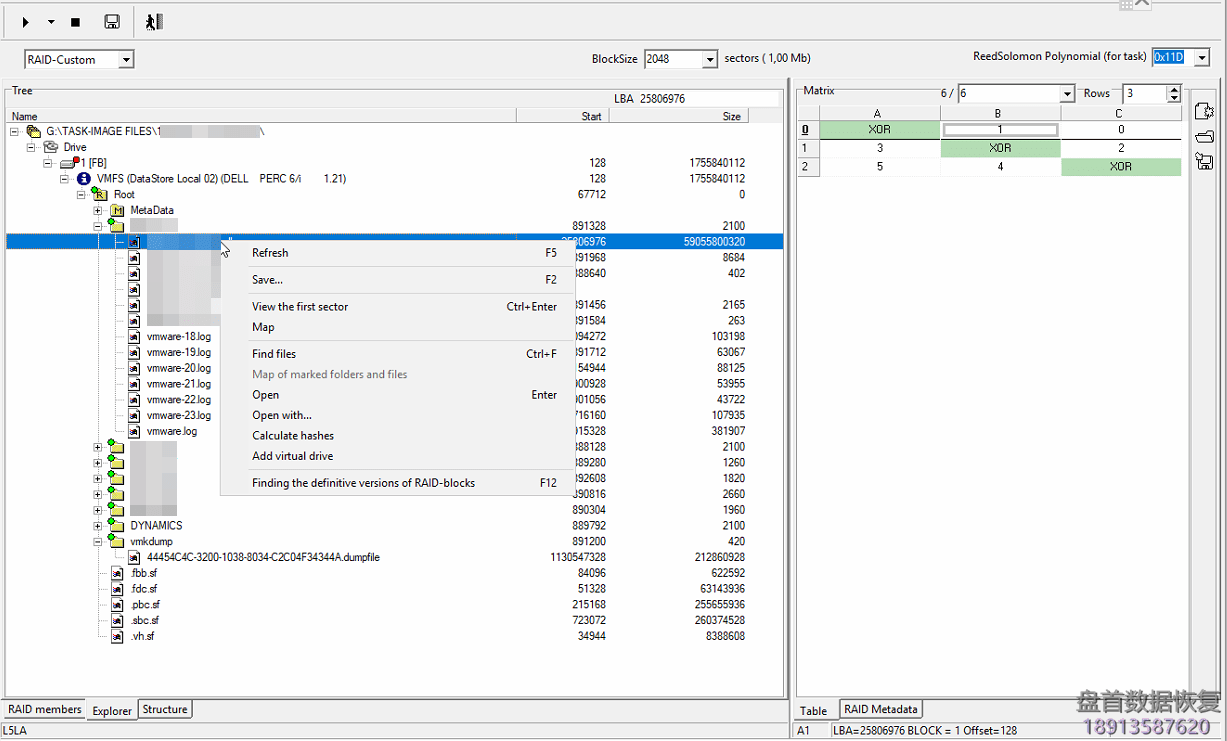Click the Name column header
1227x741 pixels.
point(261,116)
